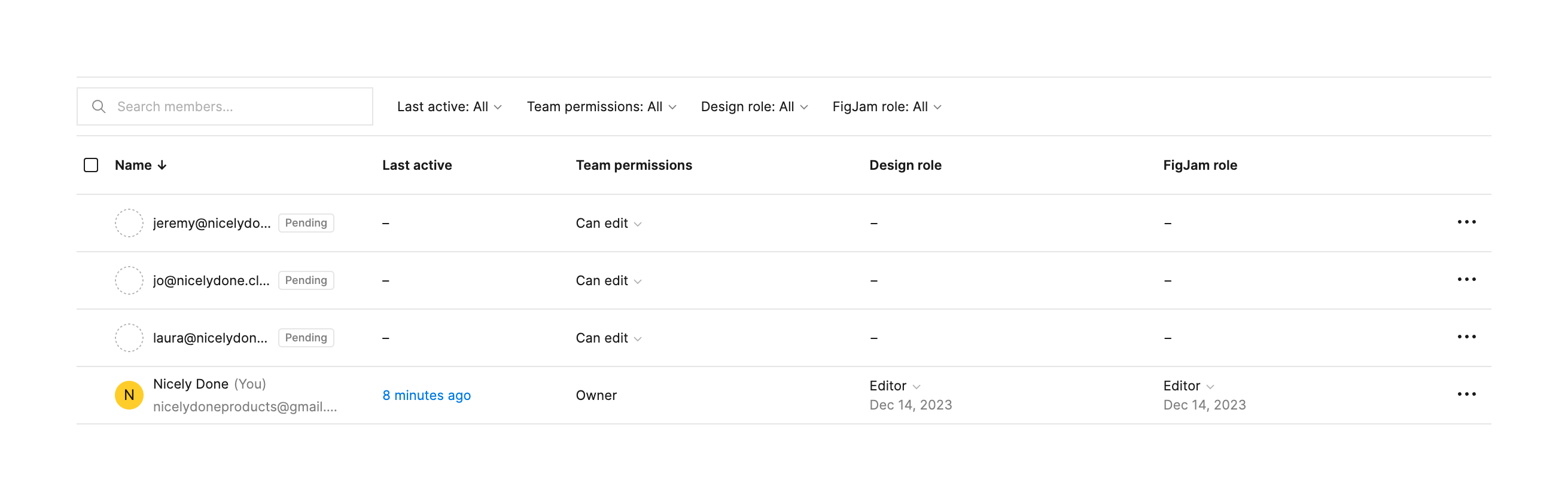This screenshot has width=1568, height=501.
Task: Toggle the select all members checkbox
Action: [x=91, y=166]
